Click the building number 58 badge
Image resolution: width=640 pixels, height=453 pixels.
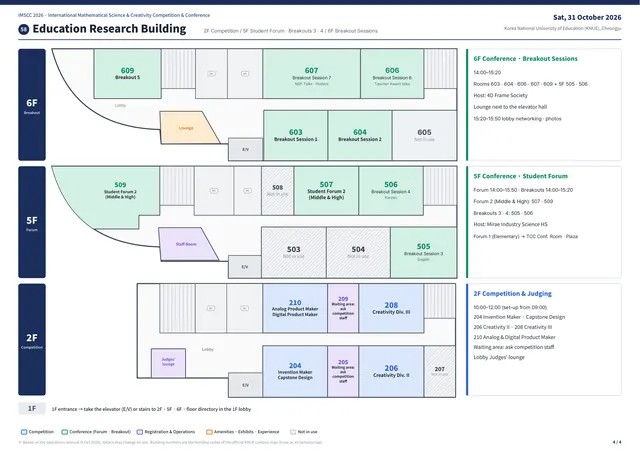24,29
